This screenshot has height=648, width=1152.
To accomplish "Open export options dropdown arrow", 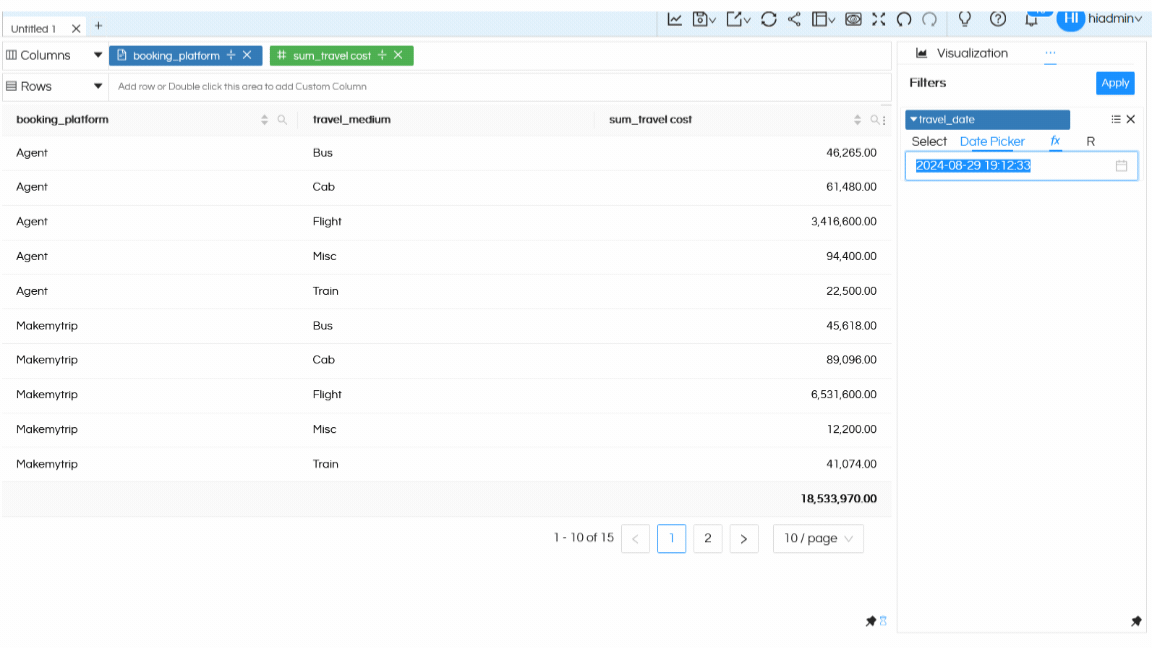I will coord(746,21).
